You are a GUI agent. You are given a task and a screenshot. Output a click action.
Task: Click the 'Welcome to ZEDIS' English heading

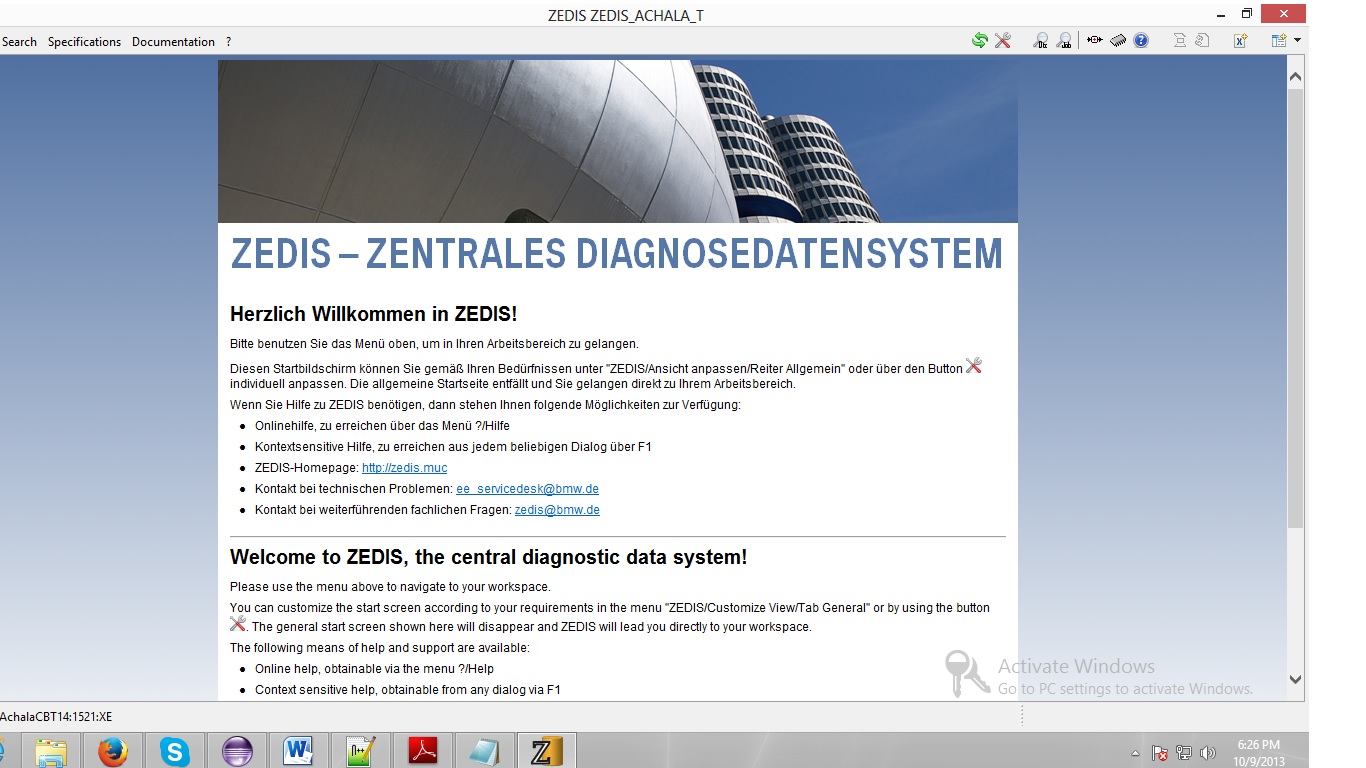tap(488, 557)
